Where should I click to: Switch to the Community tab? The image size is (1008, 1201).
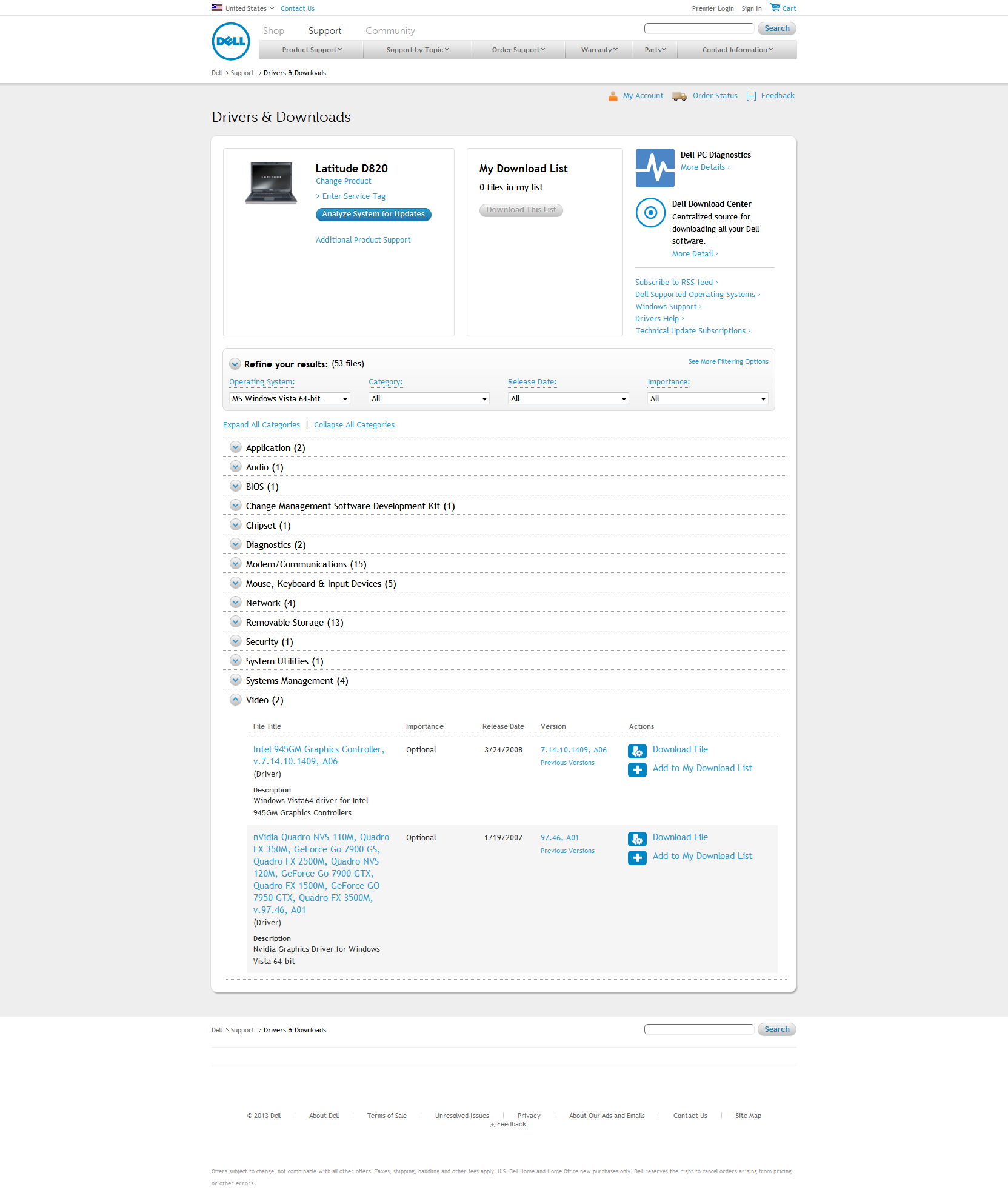pos(390,31)
